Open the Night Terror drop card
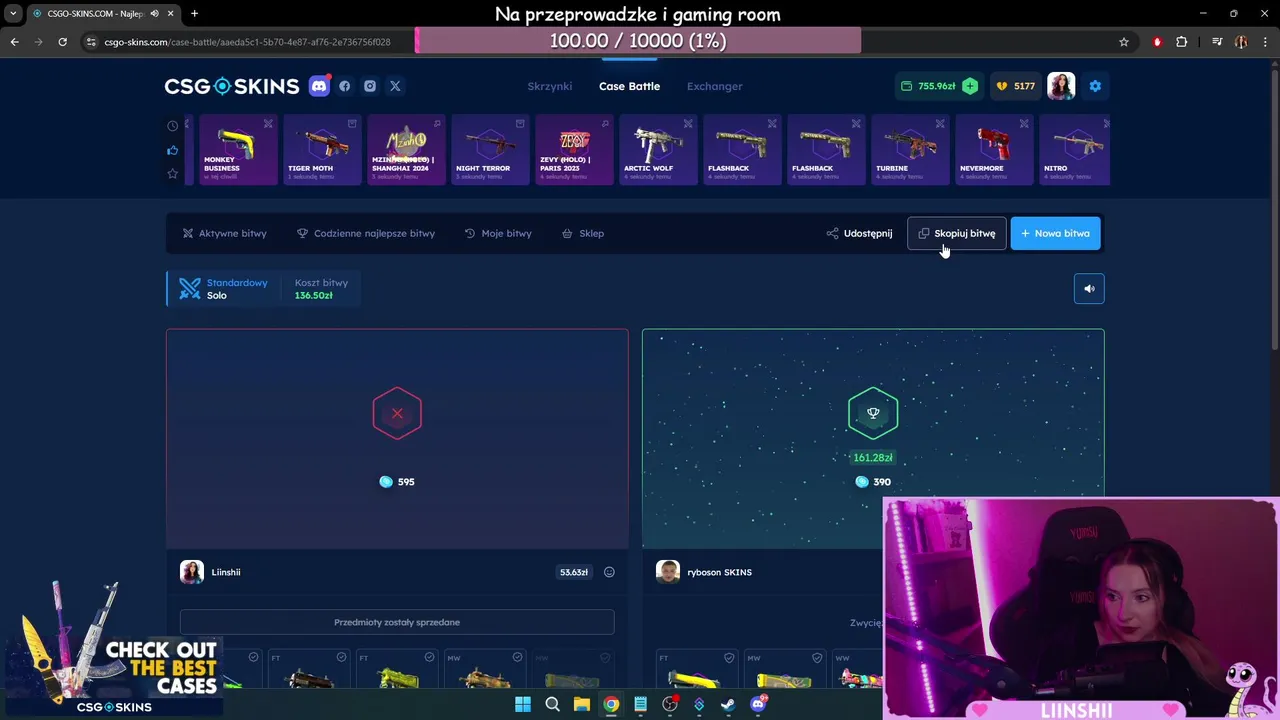1280x720 pixels. tap(490, 150)
